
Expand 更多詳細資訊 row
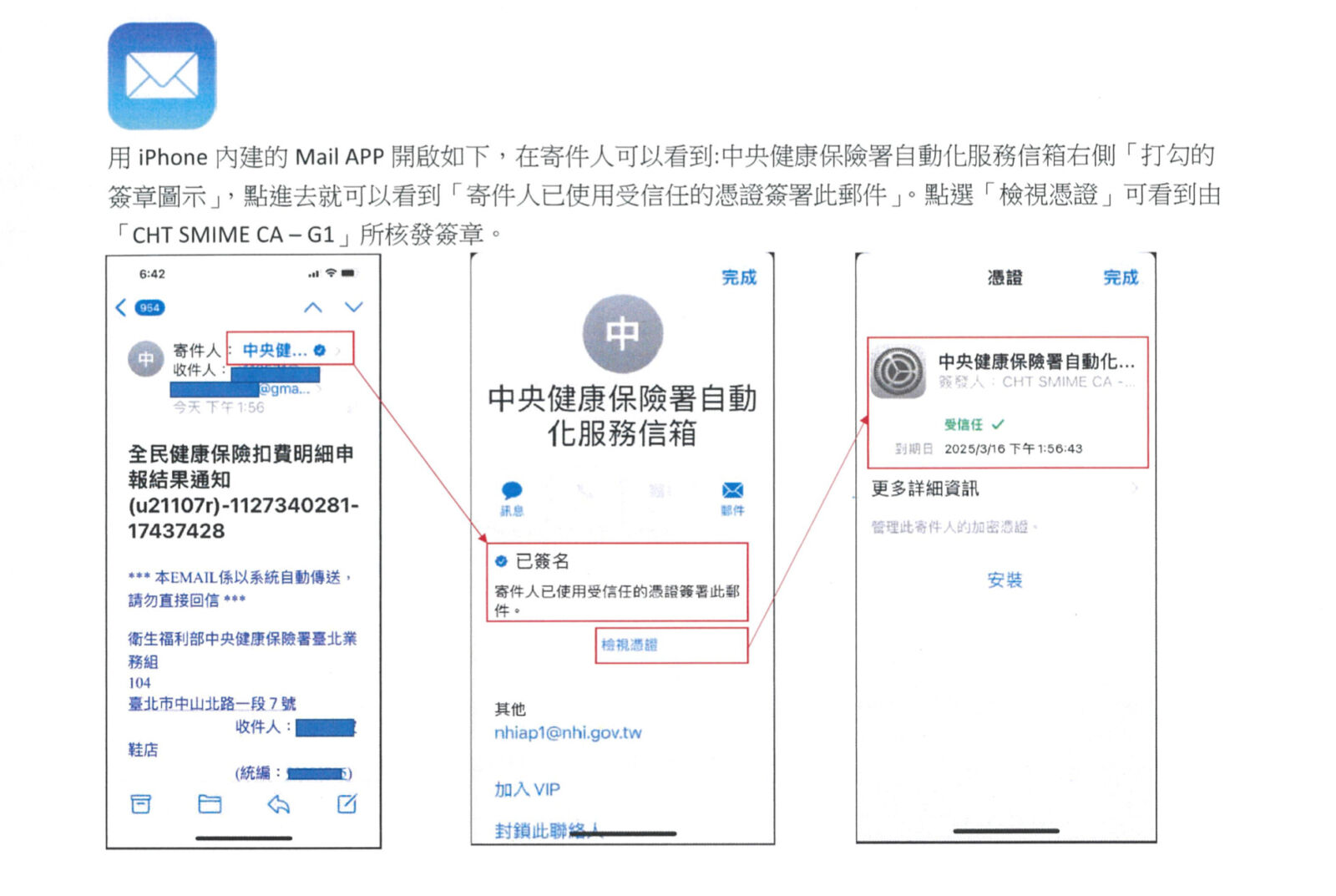click(x=1005, y=488)
